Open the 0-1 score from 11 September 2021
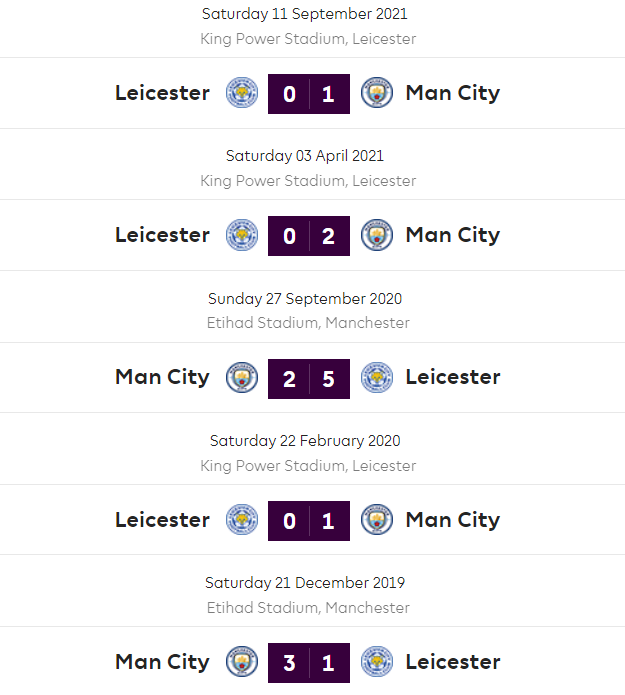625x695 pixels. coord(309,94)
